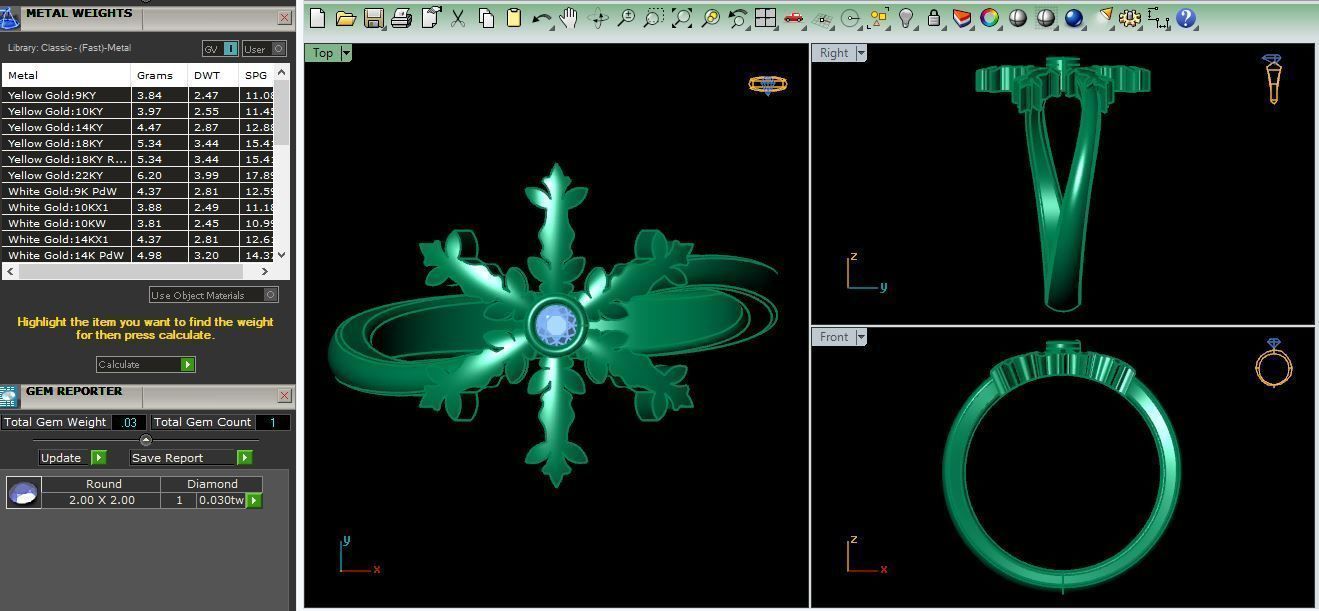
Task: Click the Undo arrow icon
Action: [x=542, y=18]
